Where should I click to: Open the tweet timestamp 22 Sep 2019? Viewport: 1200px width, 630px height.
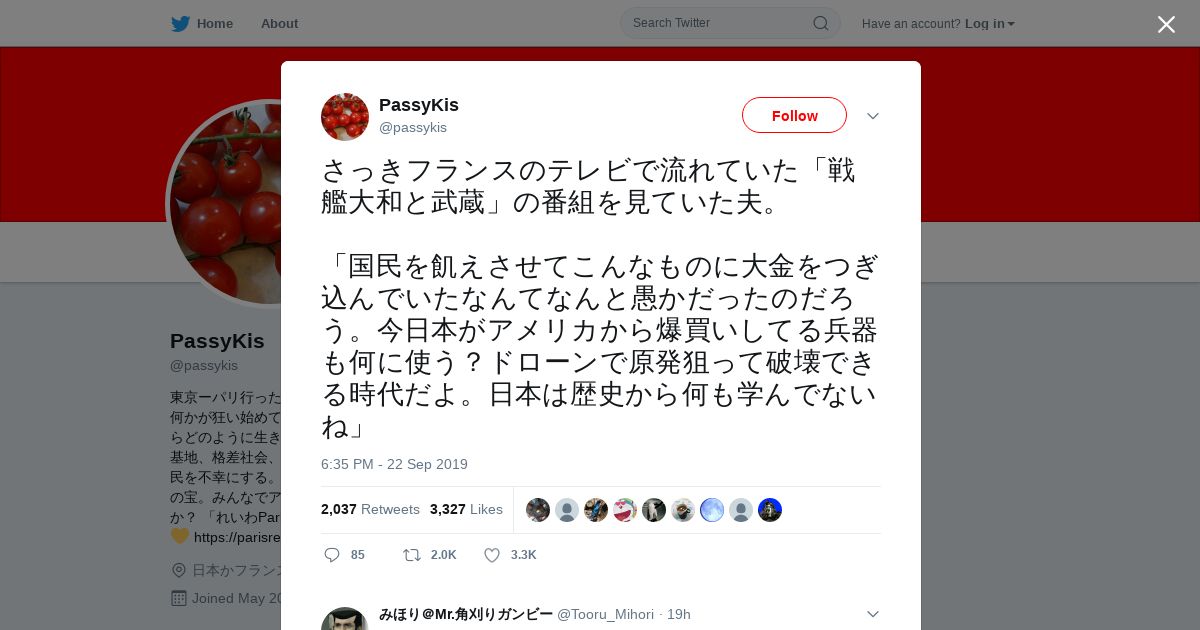click(394, 464)
